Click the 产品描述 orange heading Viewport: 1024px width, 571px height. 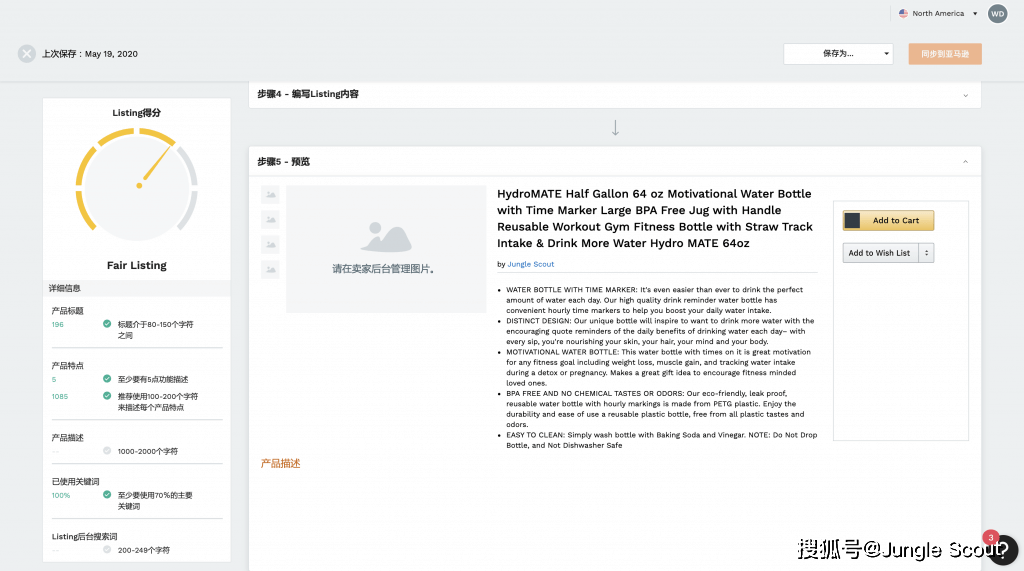(280, 463)
